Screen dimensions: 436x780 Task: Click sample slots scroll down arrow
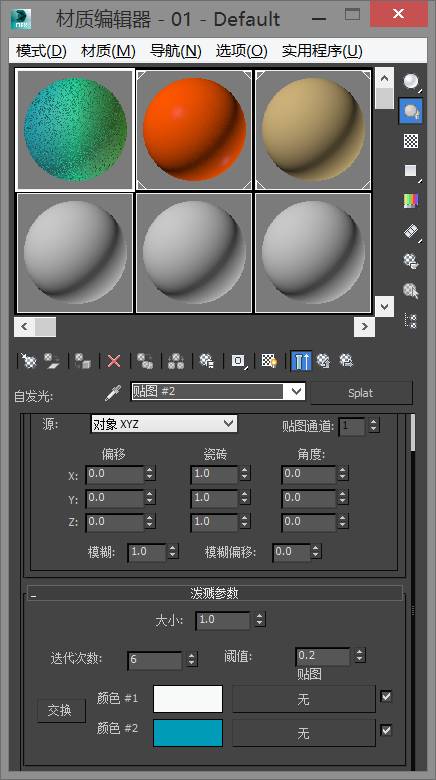pos(384,306)
